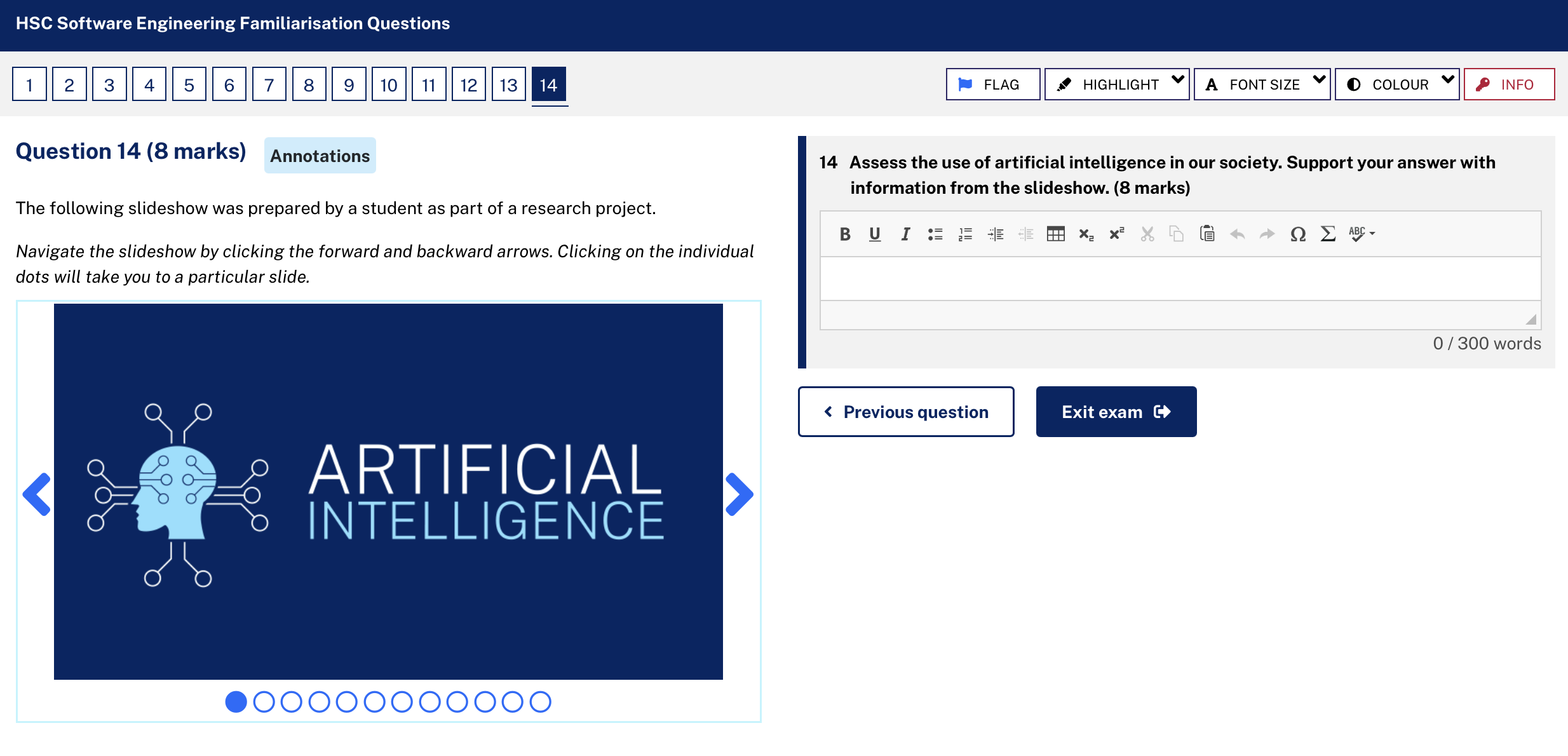
Task: Go to question 6
Action: [229, 84]
